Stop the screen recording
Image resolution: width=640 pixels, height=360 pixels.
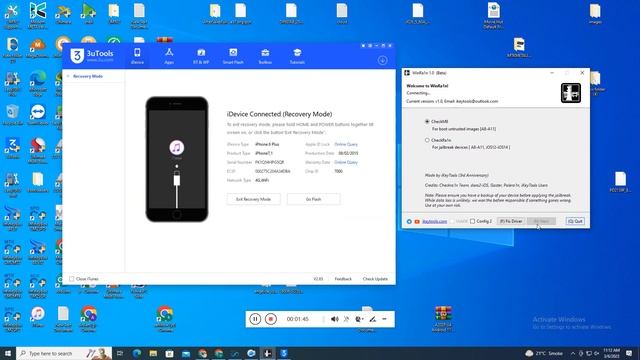click(271, 319)
